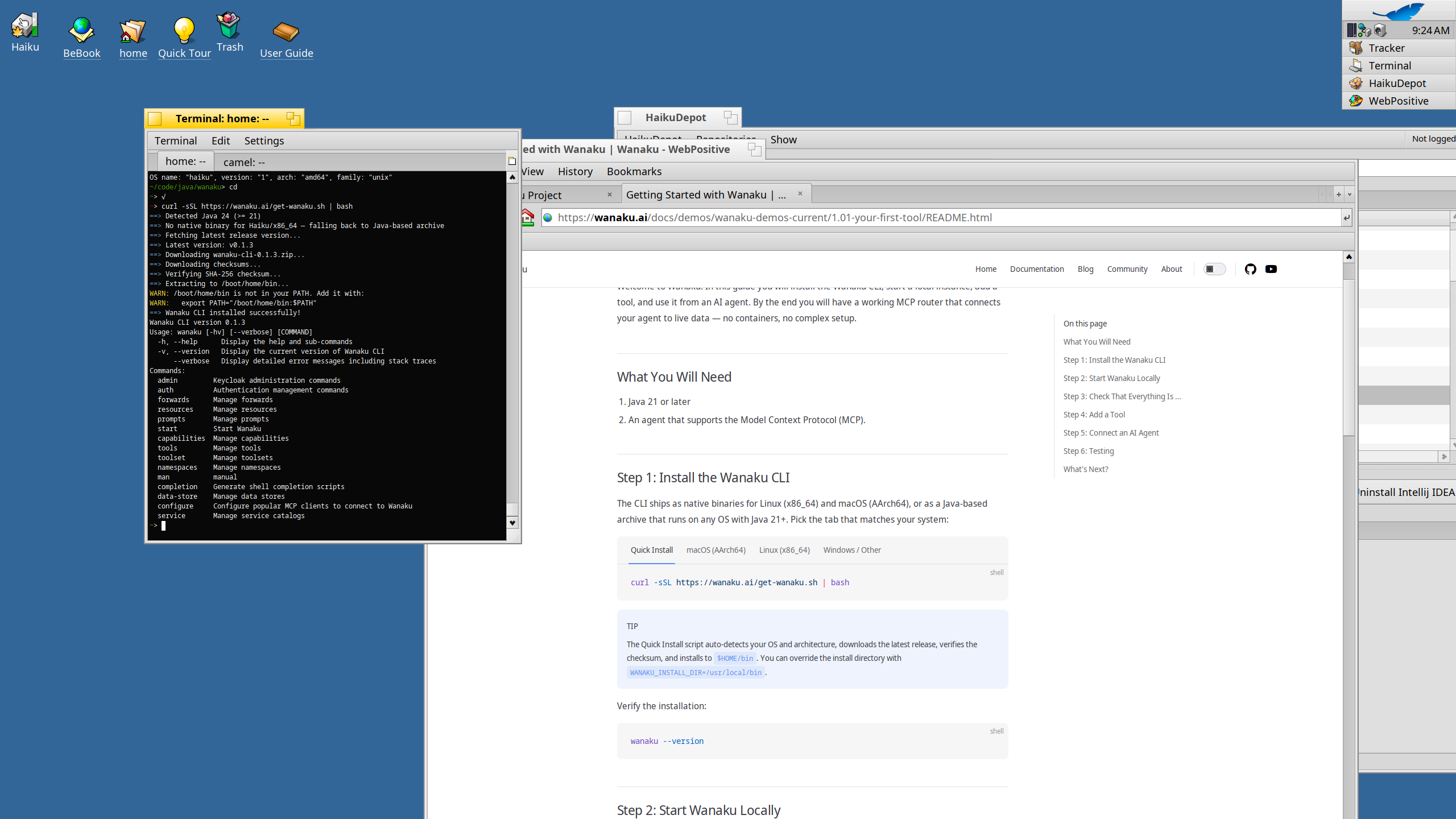Jump to Step 4: Add a Tool
Viewport: 1456px width, 819px height.
(1094, 415)
